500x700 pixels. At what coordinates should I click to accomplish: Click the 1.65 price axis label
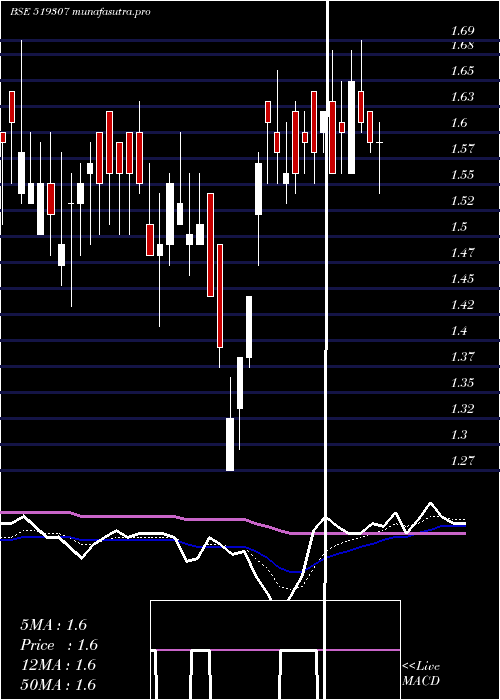[462, 71]
